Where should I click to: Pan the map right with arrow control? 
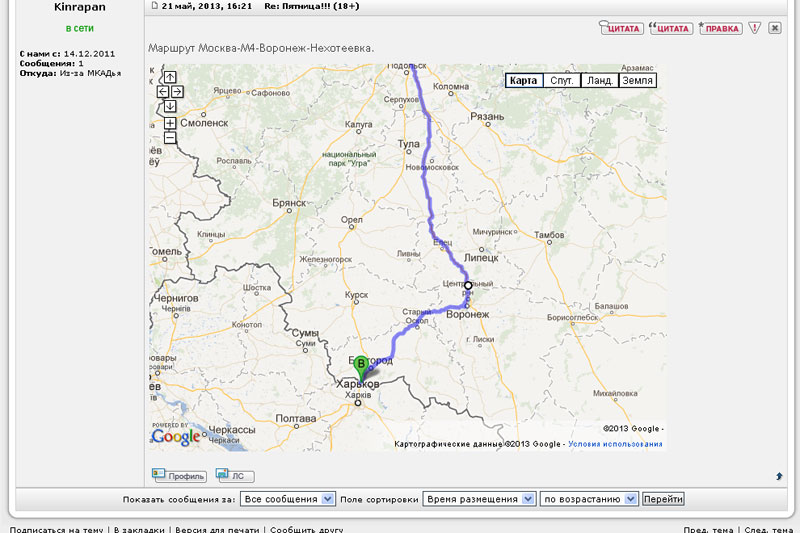(177, 92)
